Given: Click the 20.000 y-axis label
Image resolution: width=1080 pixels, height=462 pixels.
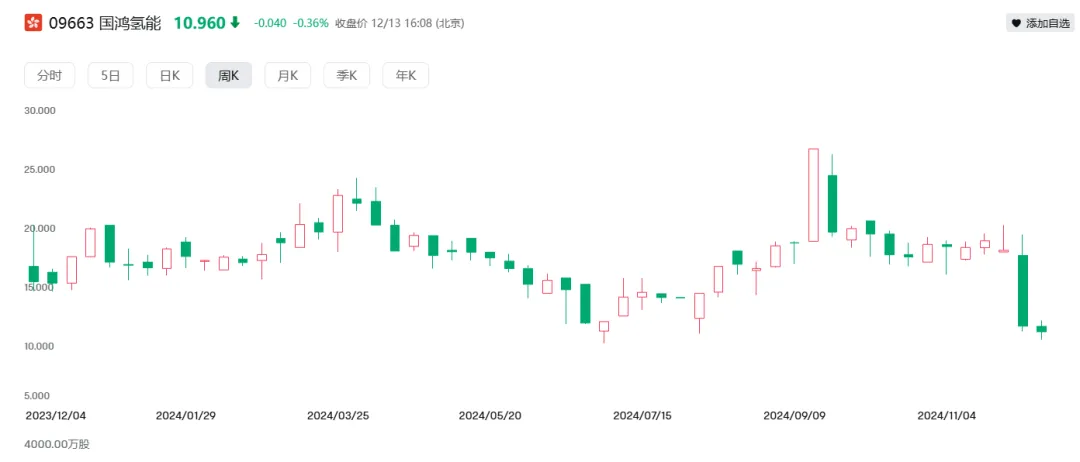Looking at the screenshot, I should pos(40,229).
